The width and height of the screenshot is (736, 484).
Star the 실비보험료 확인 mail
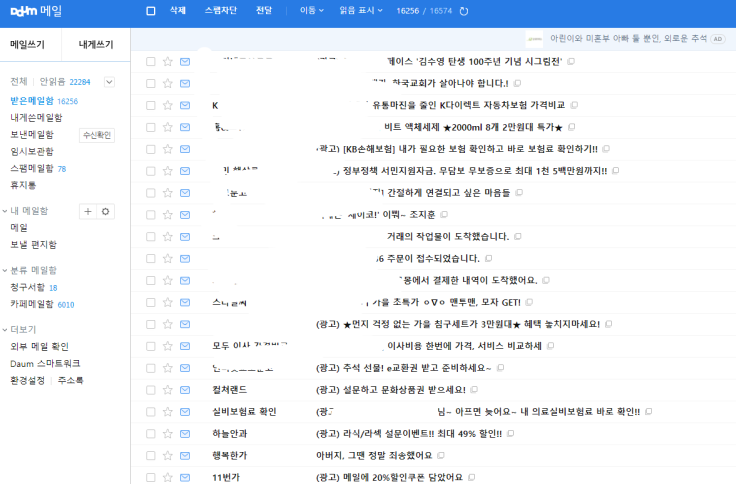tap(168, 412)
